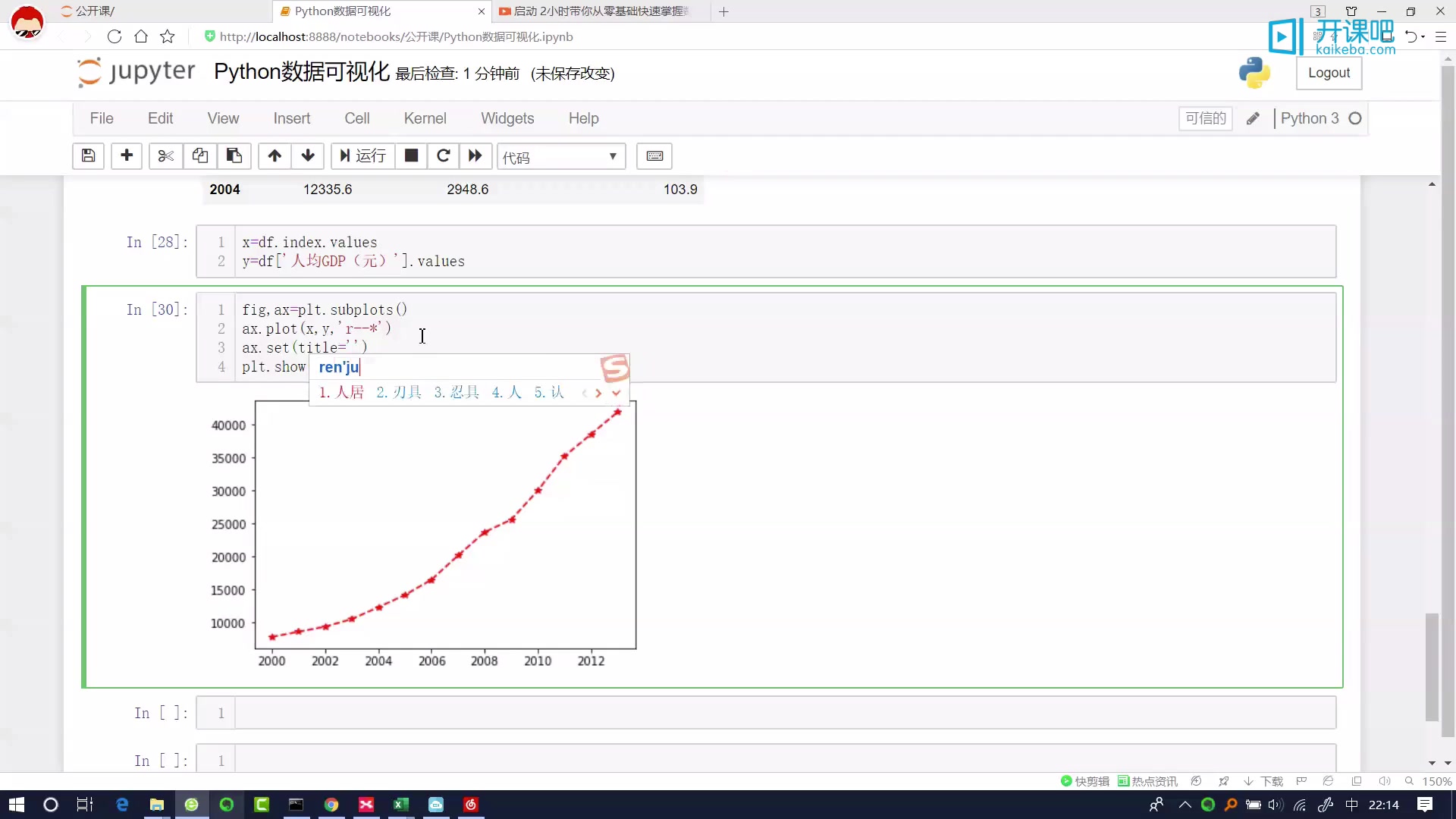1456x819 pixels.
Task: Restart kernel with circular arrow icon
Action: click(x=444, y=156)
